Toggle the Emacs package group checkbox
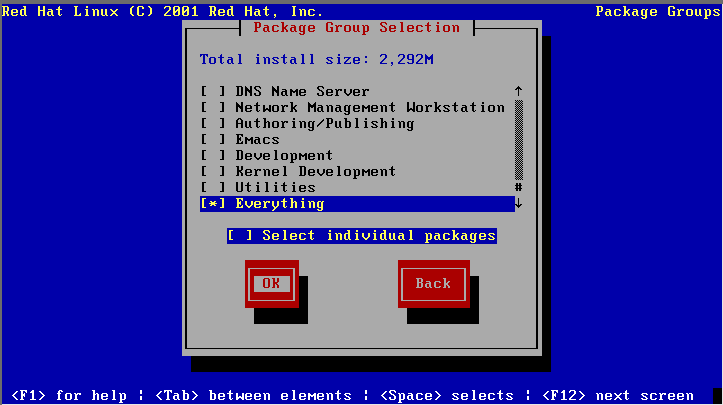The width and height of the screenshot is (723, 405). pyautogui.click(x=213, y=140)
